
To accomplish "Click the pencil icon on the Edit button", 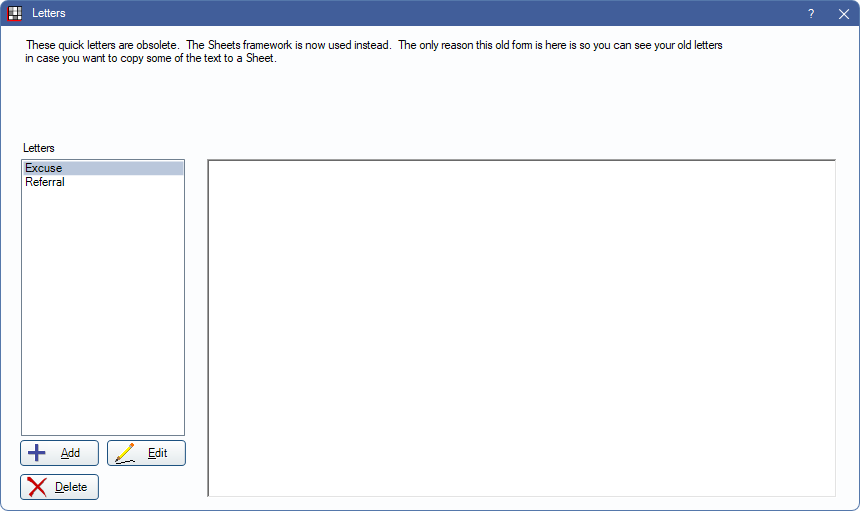I will point(125,453).
